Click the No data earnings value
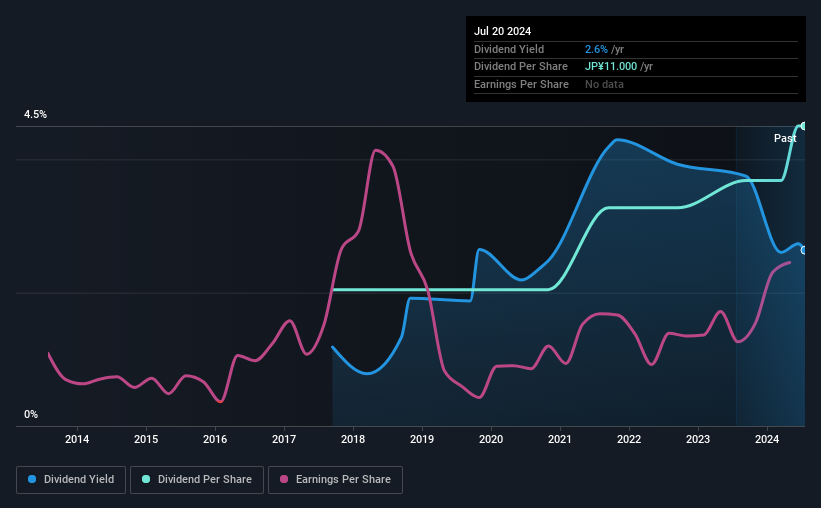The image size is (821, 508). pyautogui.click(x=604, y=84)
